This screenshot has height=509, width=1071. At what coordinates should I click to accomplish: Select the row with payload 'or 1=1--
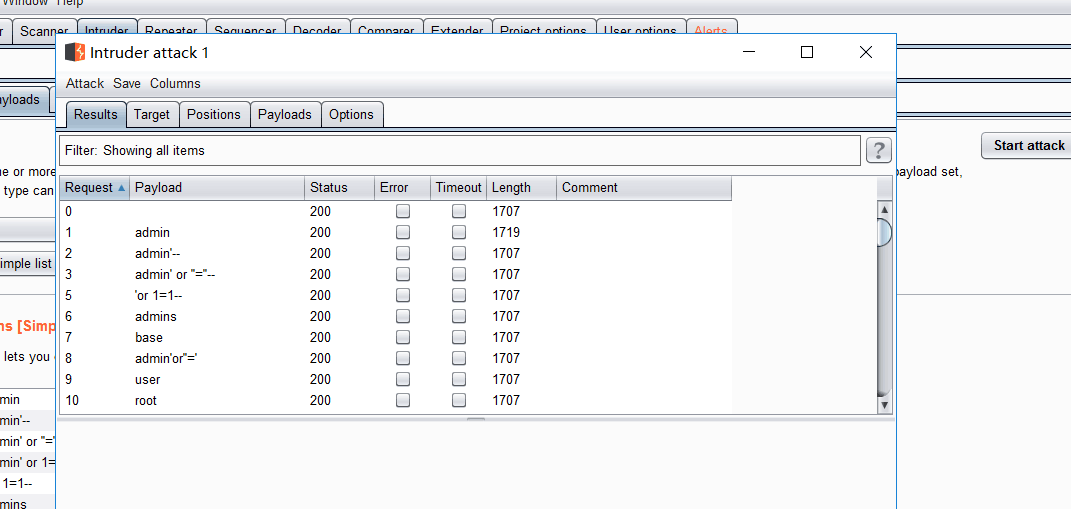tap(395, 295)
